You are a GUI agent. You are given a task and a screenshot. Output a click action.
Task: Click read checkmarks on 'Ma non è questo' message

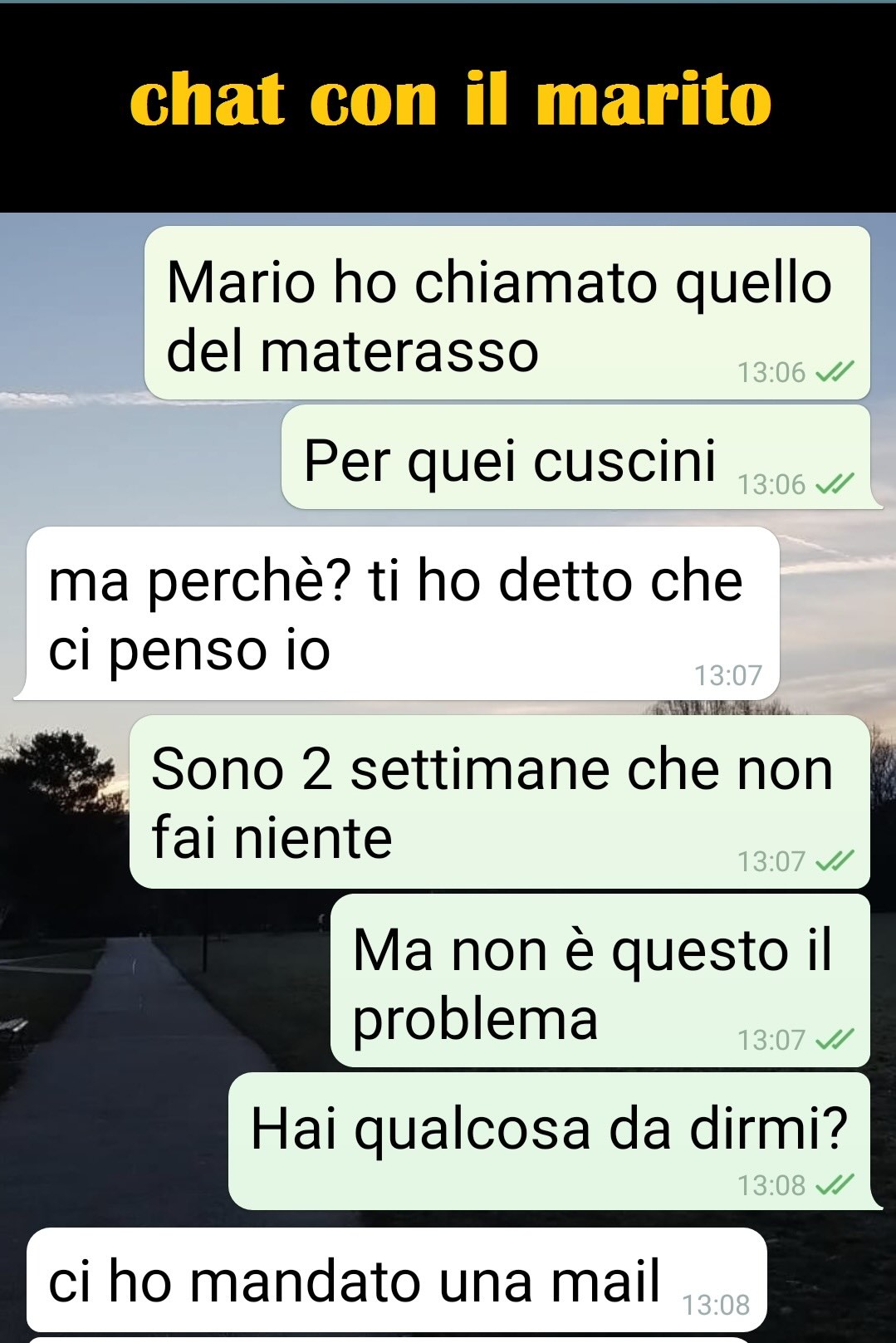pos(835,1039)
